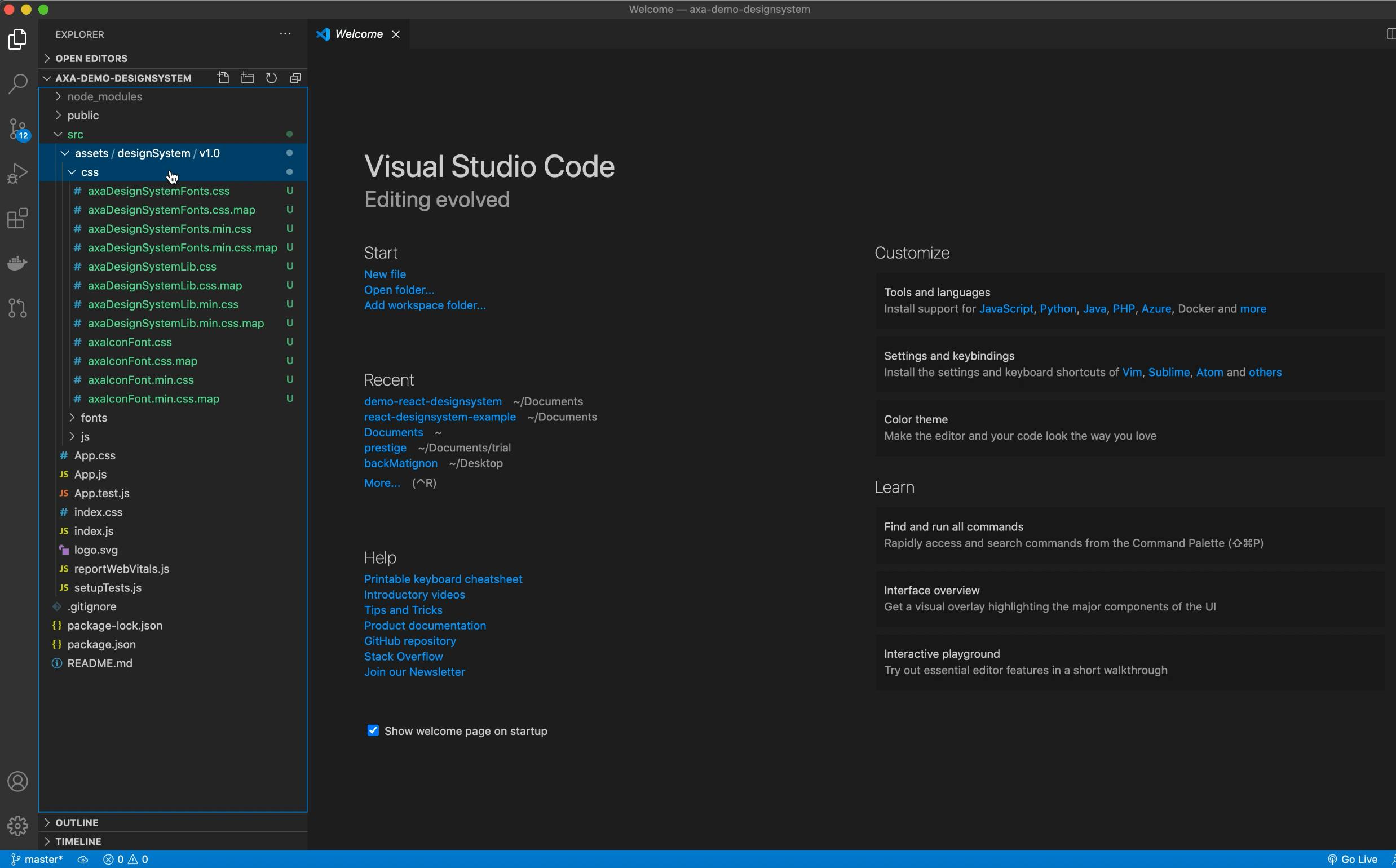
Task: Click the Open folder... link
Action: [399, 290]
